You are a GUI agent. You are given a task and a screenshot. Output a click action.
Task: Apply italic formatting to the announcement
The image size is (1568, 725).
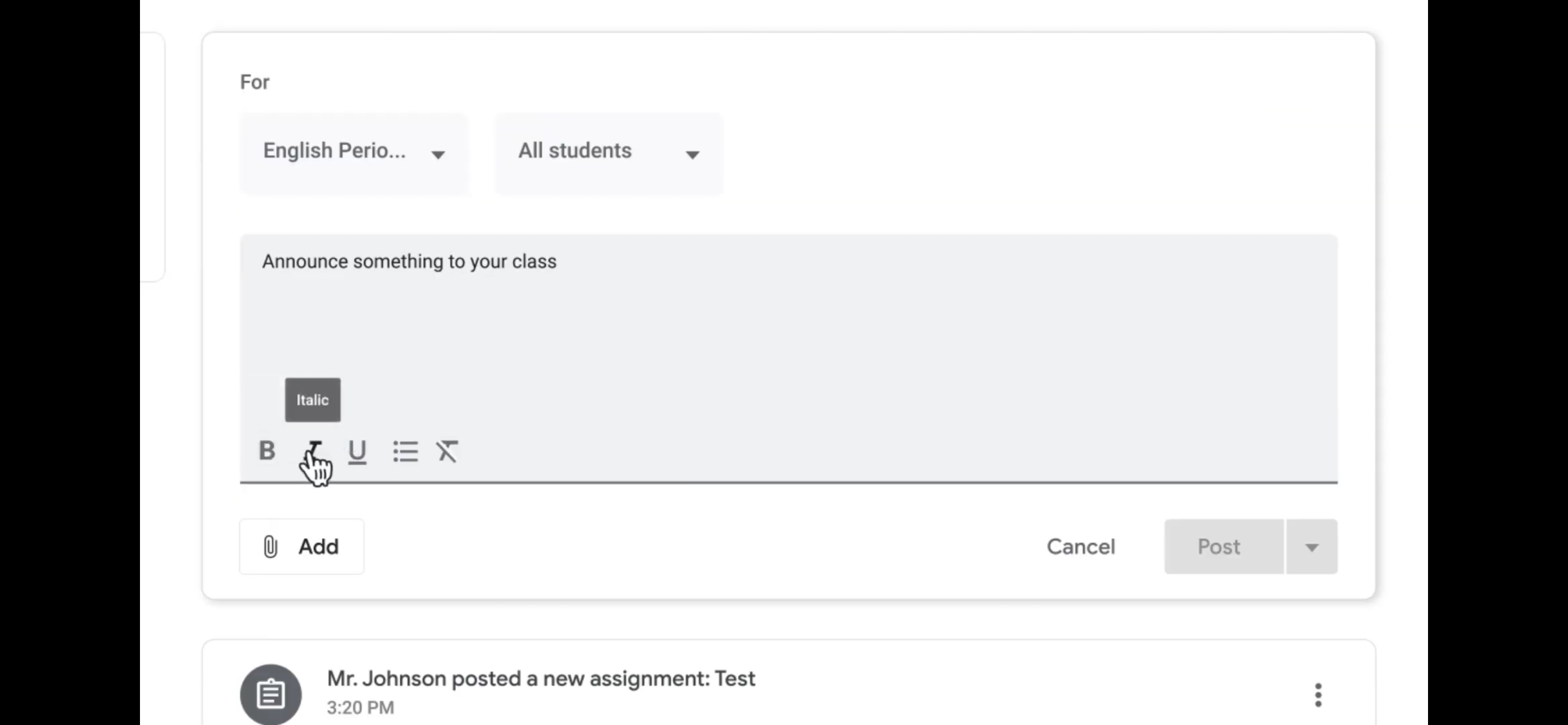click(x=314, y=451)
